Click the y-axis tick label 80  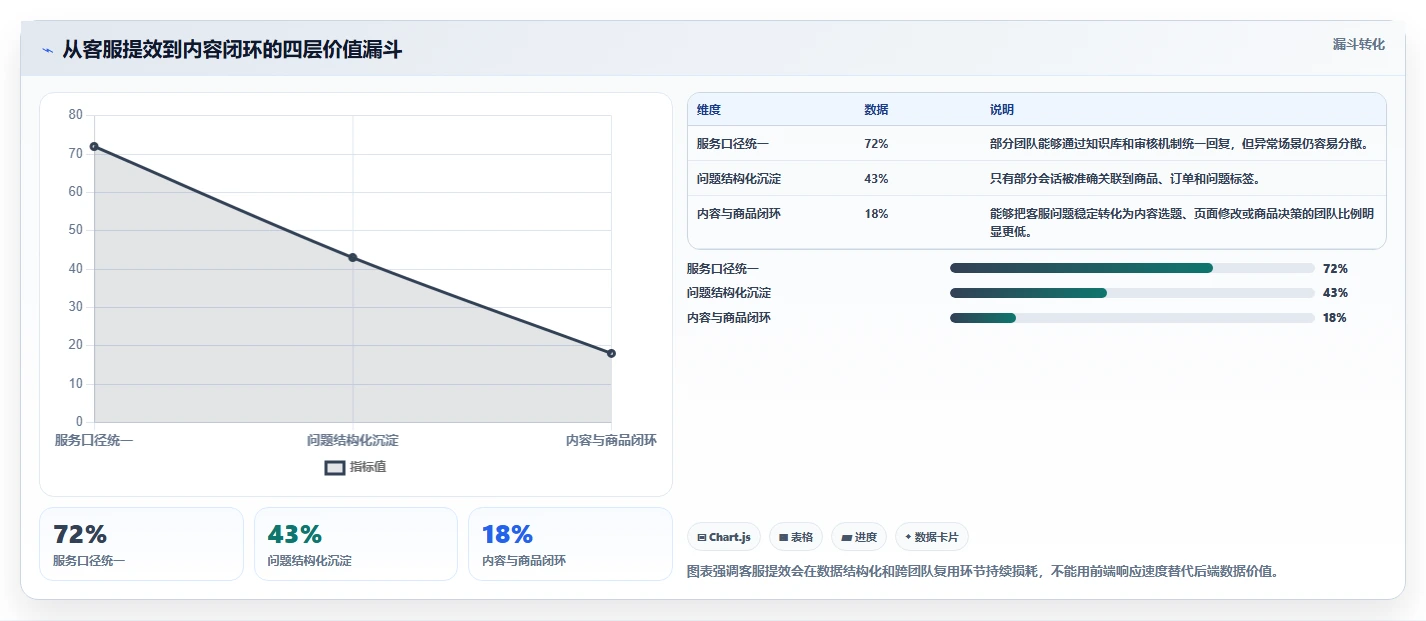(76, 115)
